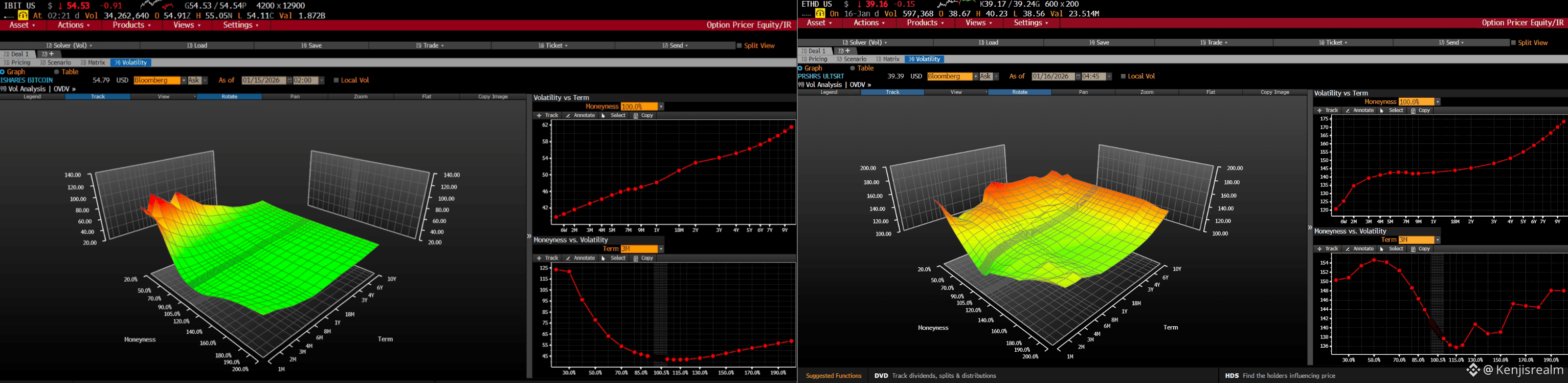
Task: Enable Local Vol checkbox in IBIT panel
Action: pyautogui.click(x=336, y=80)
